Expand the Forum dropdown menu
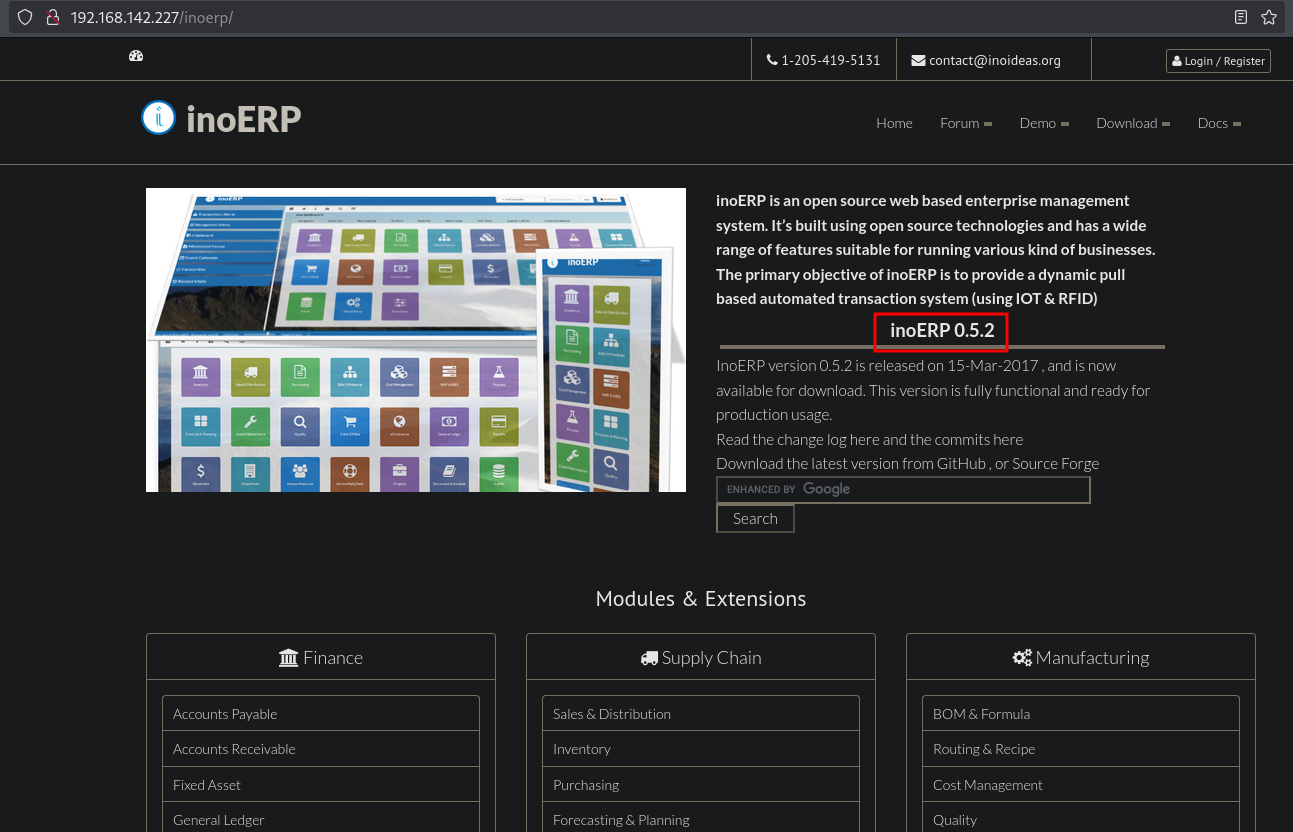Viewport: 1293px width, 832px height. click(965, 123)
